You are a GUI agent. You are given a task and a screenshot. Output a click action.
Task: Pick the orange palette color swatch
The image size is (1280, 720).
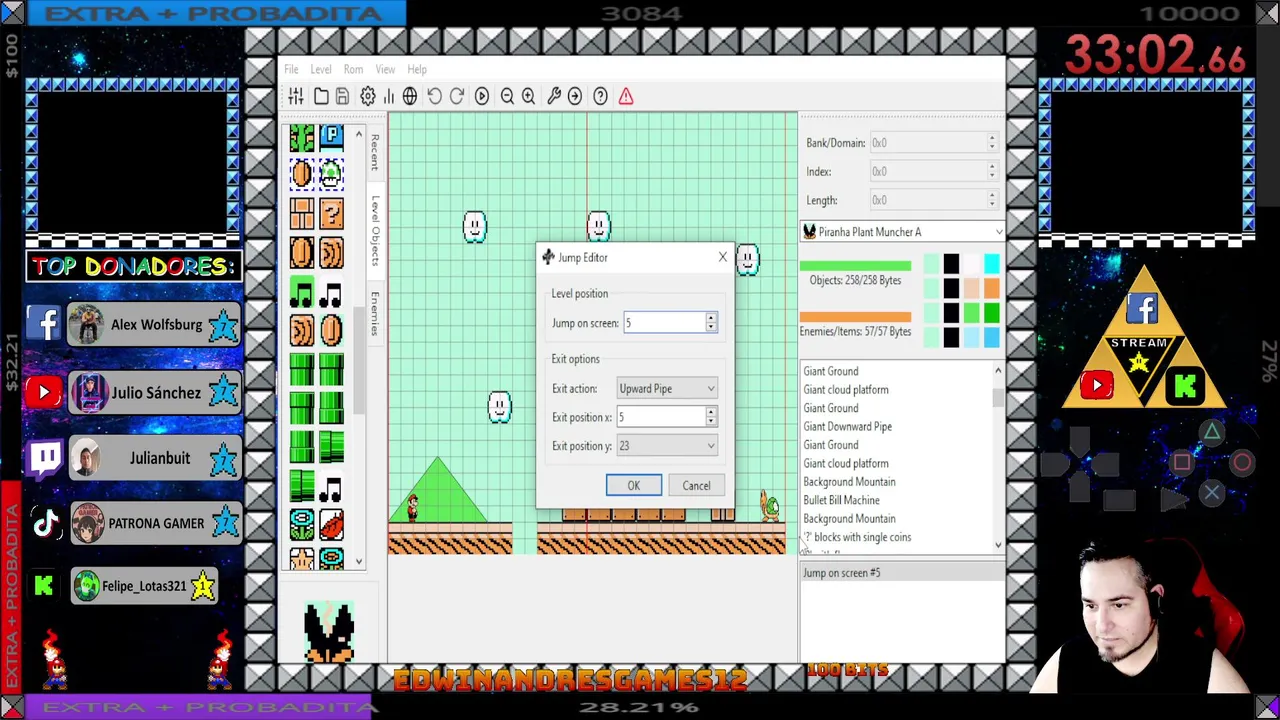coord(991,289)
